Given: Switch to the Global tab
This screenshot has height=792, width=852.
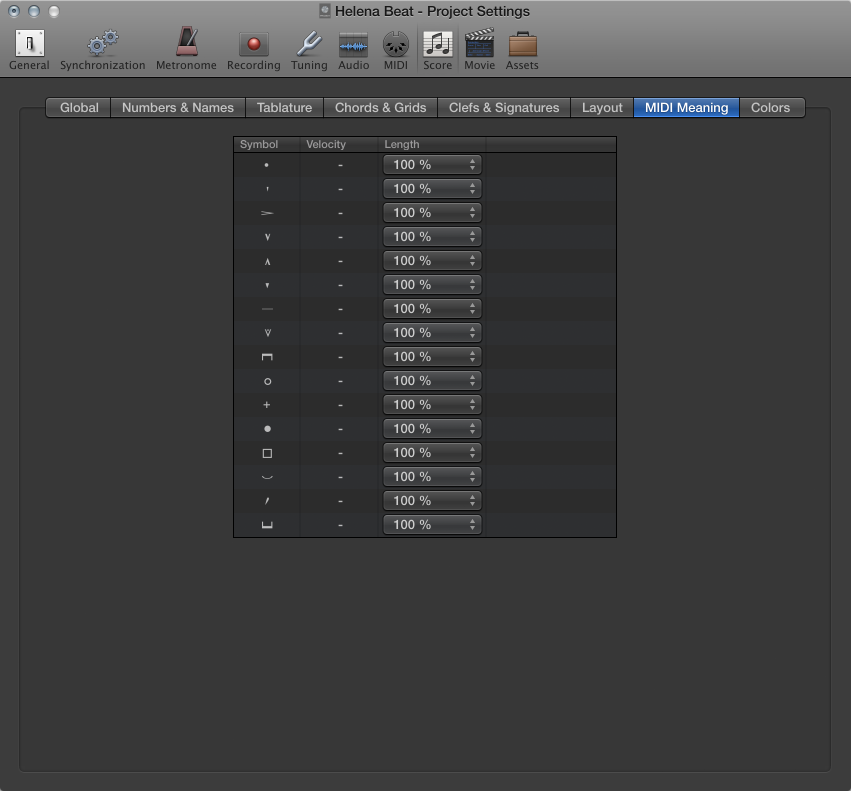Looking at the screenshot, I should tap(78, 107).
